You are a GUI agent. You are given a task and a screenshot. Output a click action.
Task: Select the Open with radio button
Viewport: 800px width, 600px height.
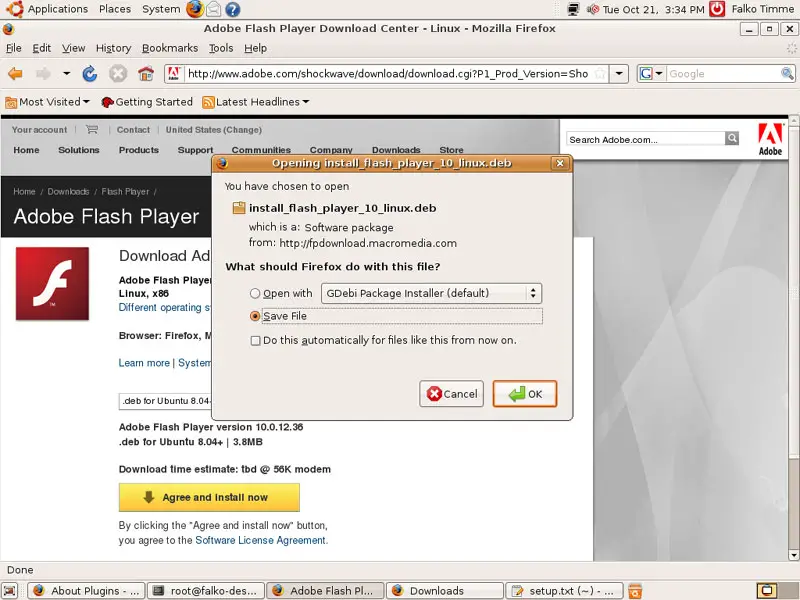tap(255, 293)
